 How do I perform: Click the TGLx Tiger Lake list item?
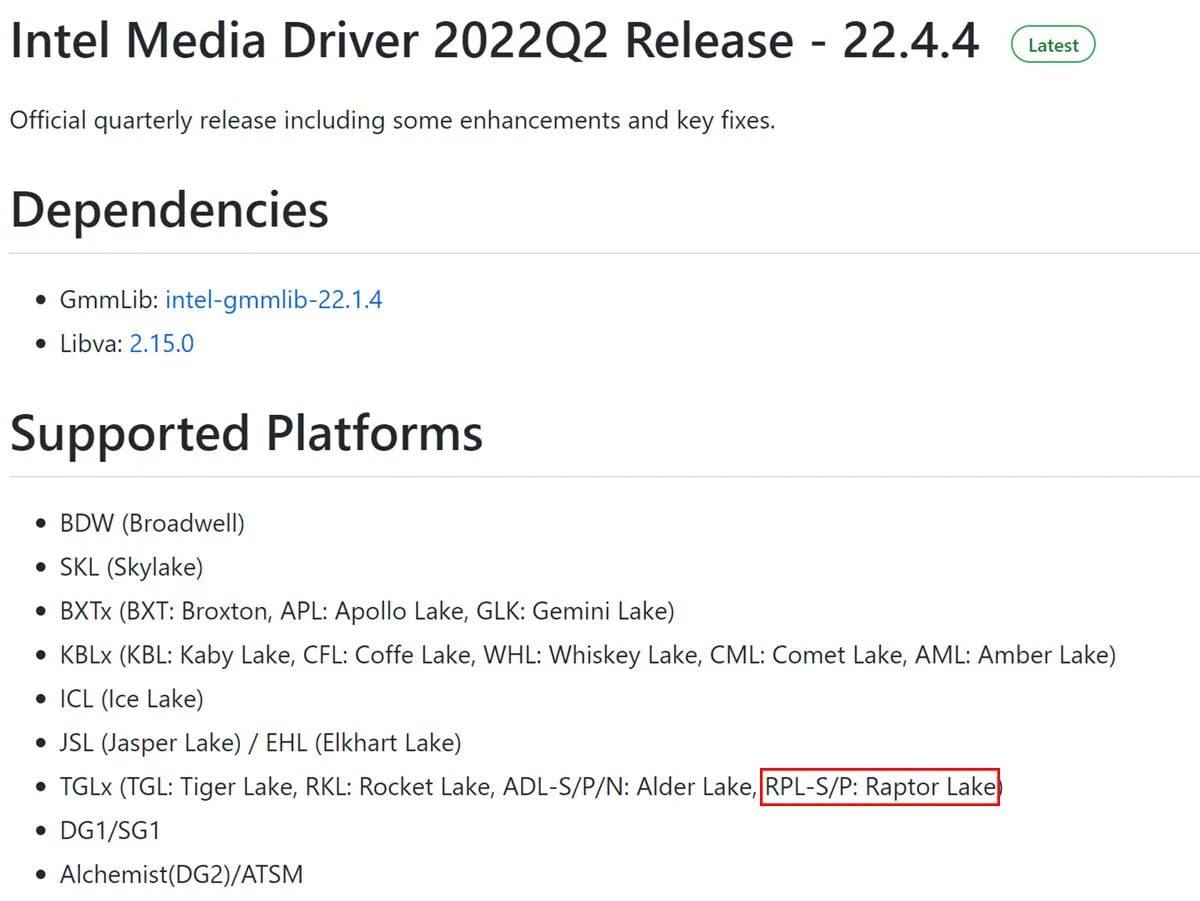point(531,787)
